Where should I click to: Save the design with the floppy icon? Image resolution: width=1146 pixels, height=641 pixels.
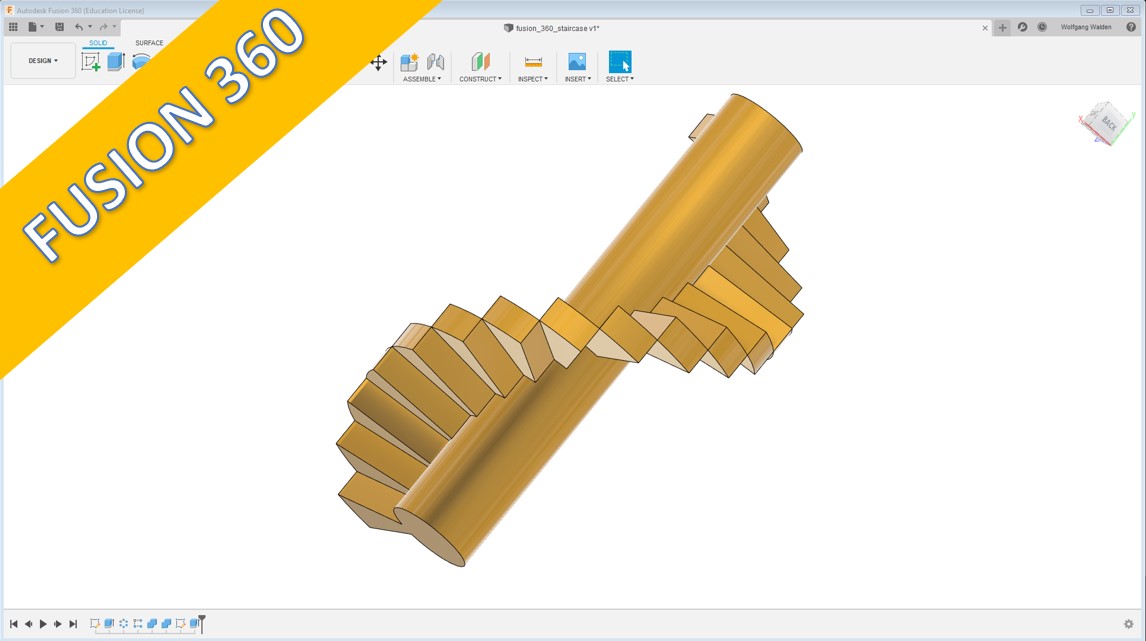click(x=59, y=27)
